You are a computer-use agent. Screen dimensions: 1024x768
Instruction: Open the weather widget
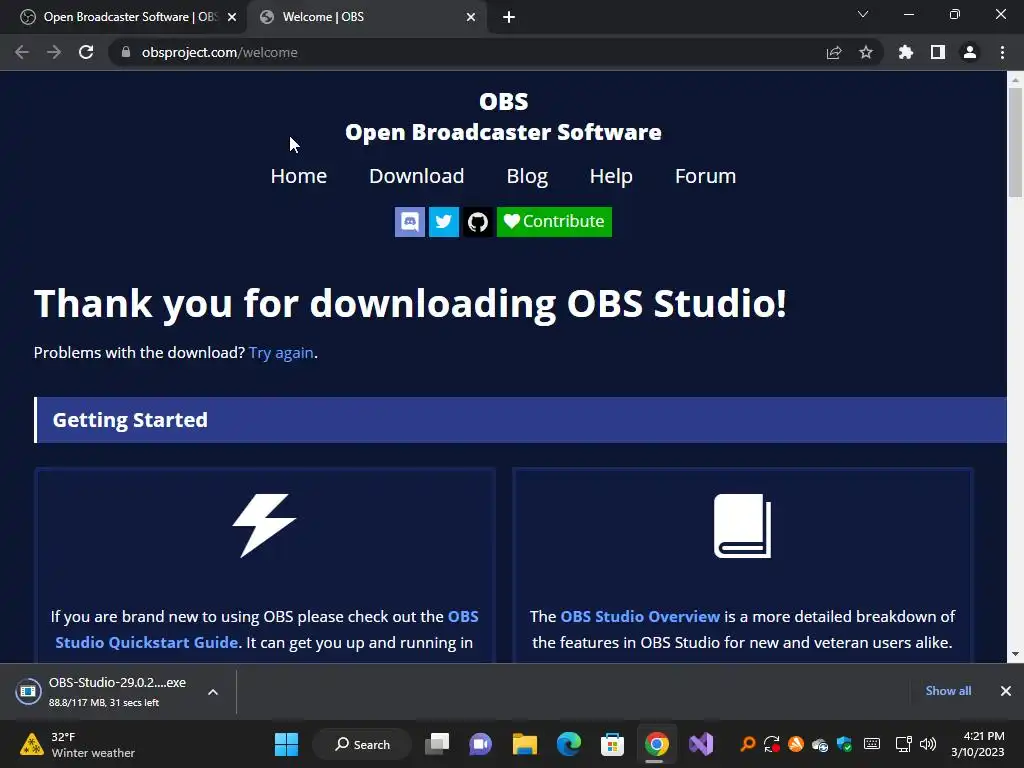click(x=77, y=744)
